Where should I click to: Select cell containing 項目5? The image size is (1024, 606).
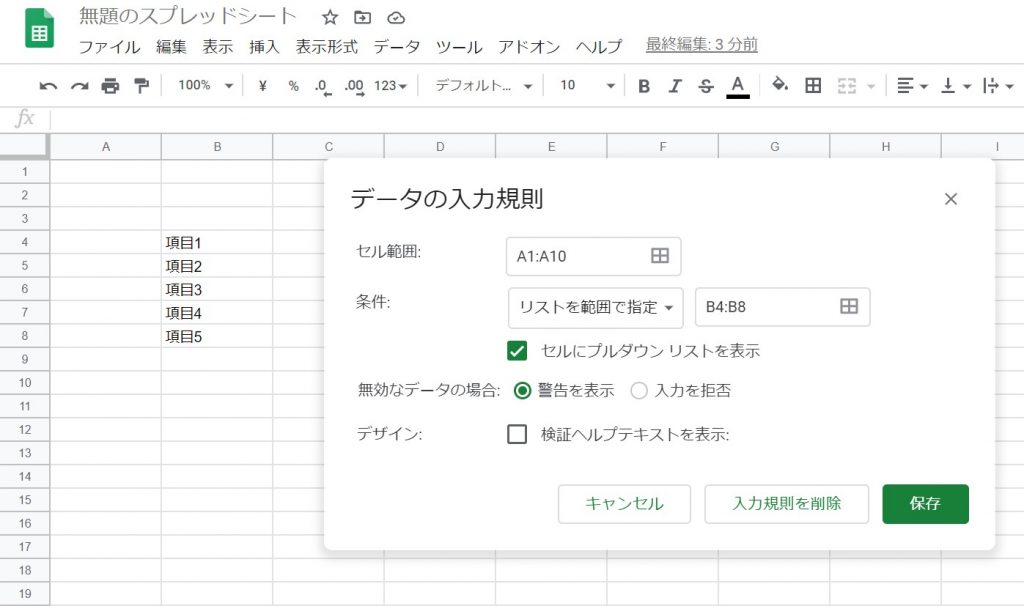coord(217,336)
